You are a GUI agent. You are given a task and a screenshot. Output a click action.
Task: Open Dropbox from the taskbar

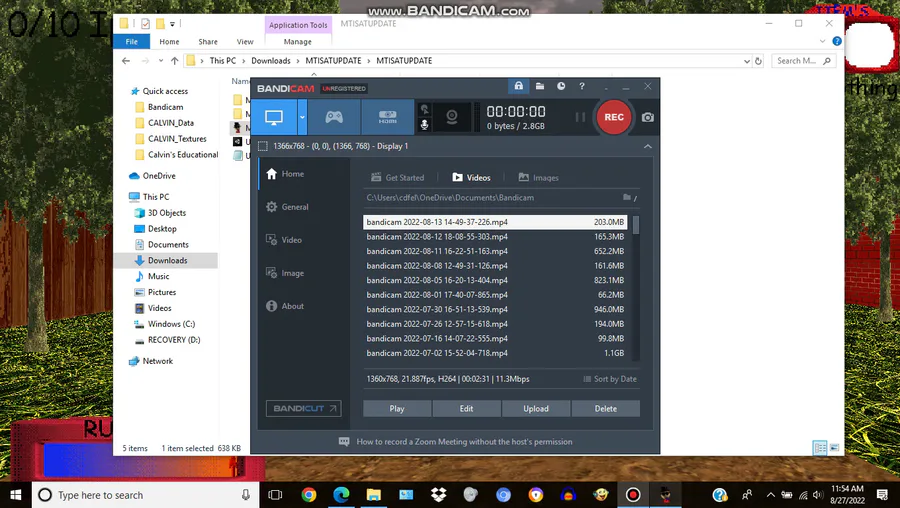(x=439, y=495)
